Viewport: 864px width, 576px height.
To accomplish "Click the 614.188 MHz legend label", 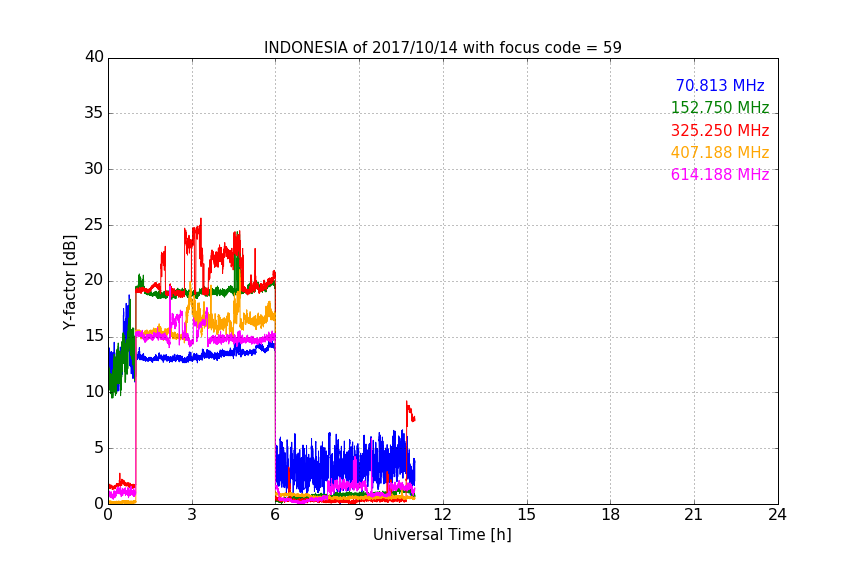I will click(720, 174).
